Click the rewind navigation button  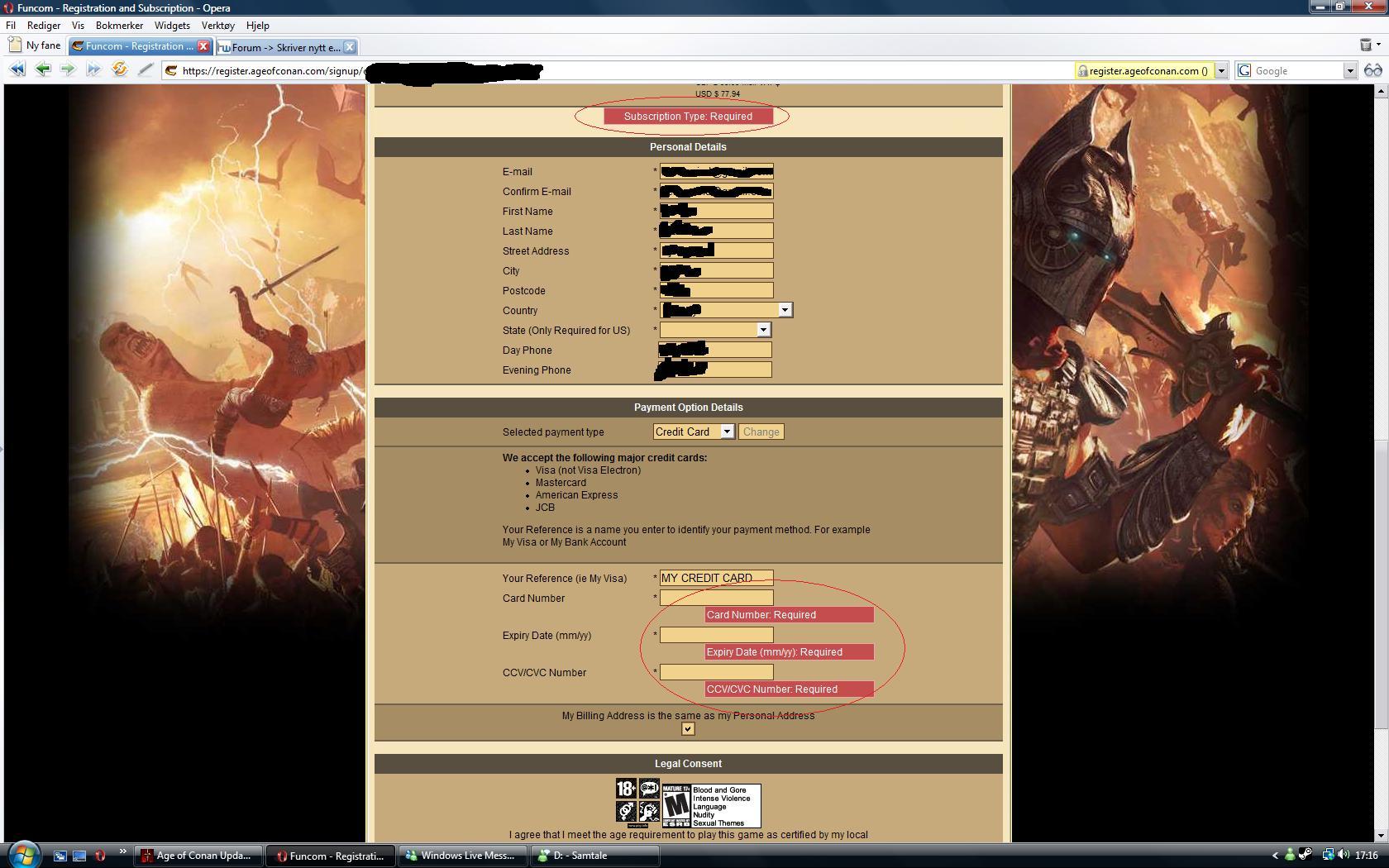pos(17,70)
